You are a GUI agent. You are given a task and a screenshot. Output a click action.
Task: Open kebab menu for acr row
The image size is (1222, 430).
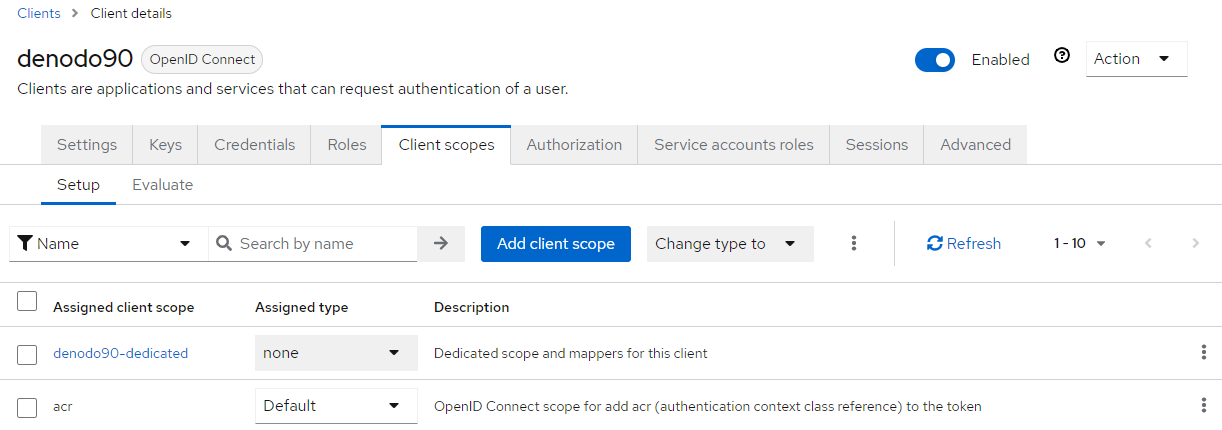pos(1203,405)
